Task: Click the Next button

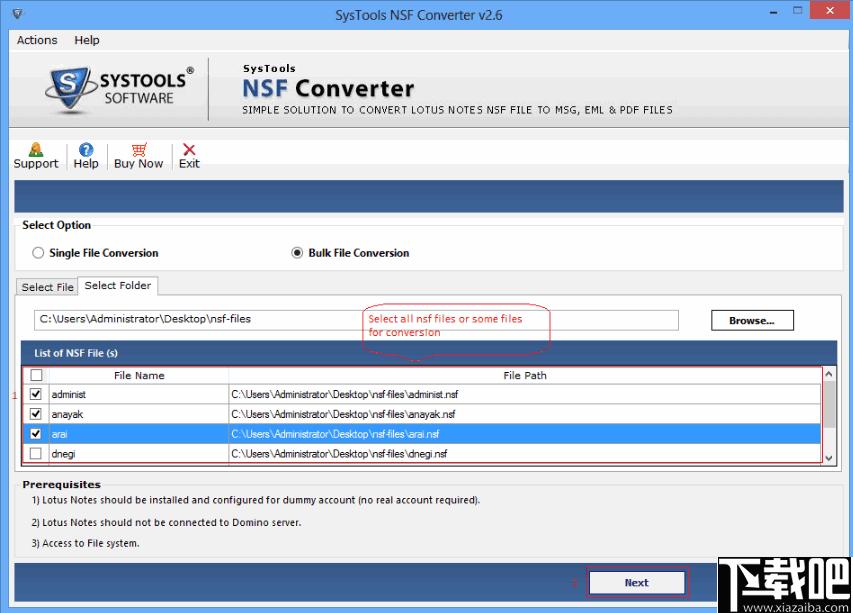Action: 637,583
